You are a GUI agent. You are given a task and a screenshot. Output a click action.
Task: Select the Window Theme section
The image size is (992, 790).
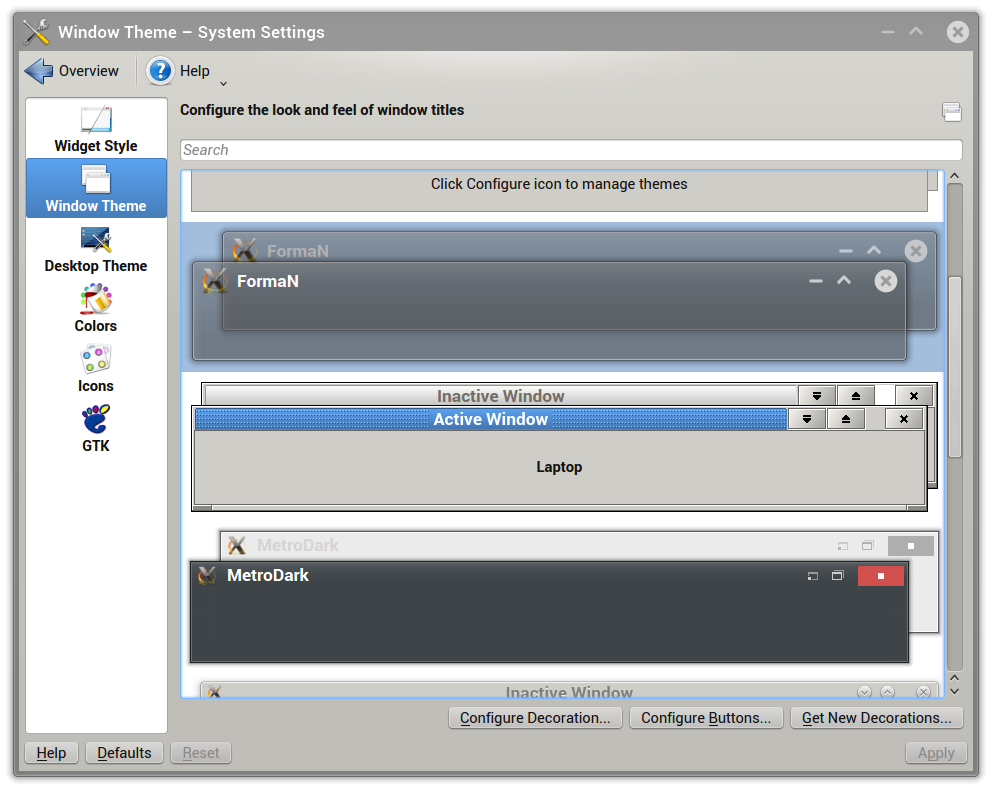[x=96, y=188]
